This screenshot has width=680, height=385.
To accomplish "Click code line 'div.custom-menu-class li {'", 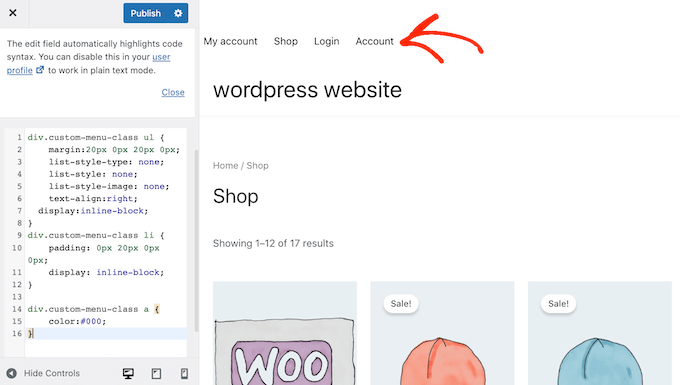I will pos(96,235).
